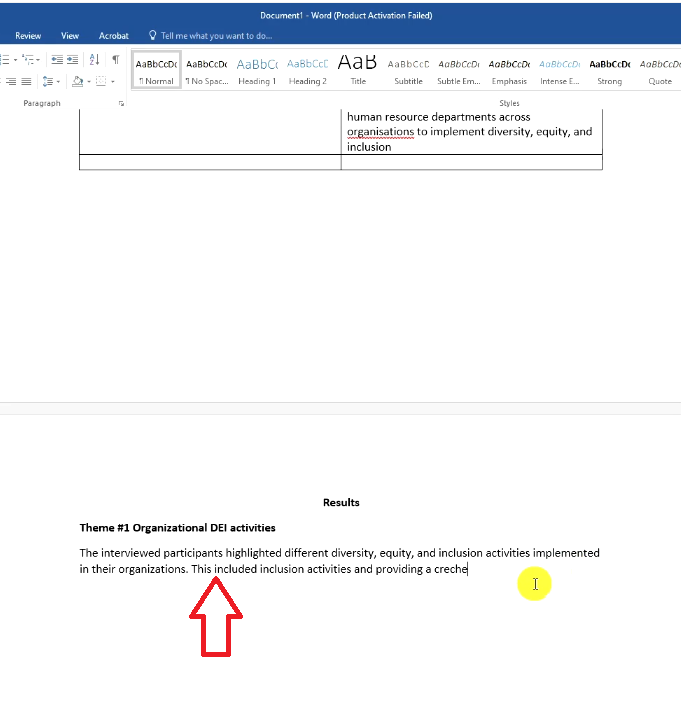
Task: Toggle show/hide paragraph marks
Action: 116,59
